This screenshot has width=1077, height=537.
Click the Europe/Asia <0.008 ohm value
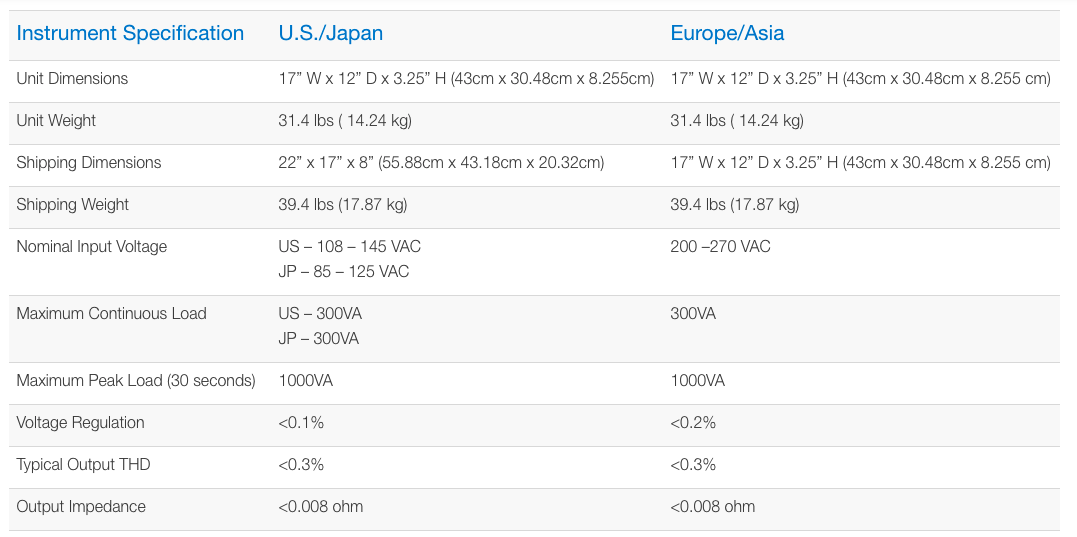(712, 507)
